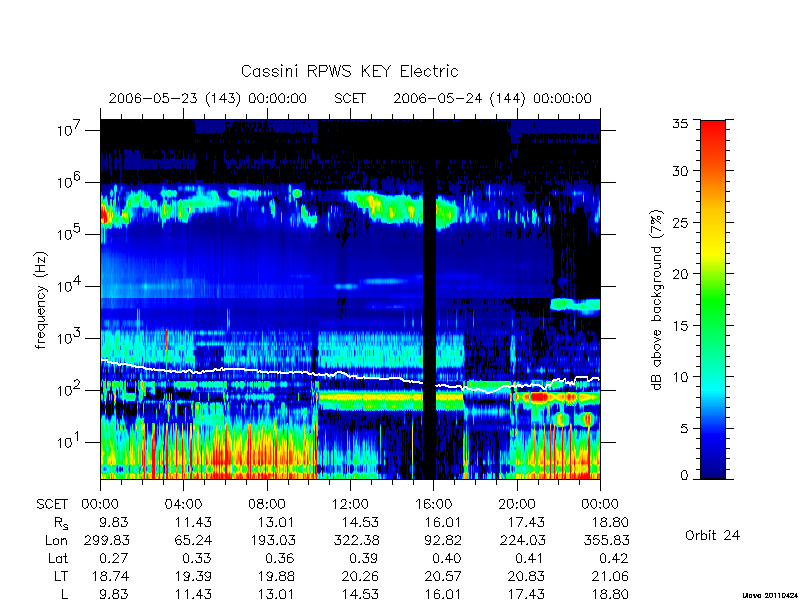
Task: Click the Lat value '0.39'
Action: [x=364, y=558]
